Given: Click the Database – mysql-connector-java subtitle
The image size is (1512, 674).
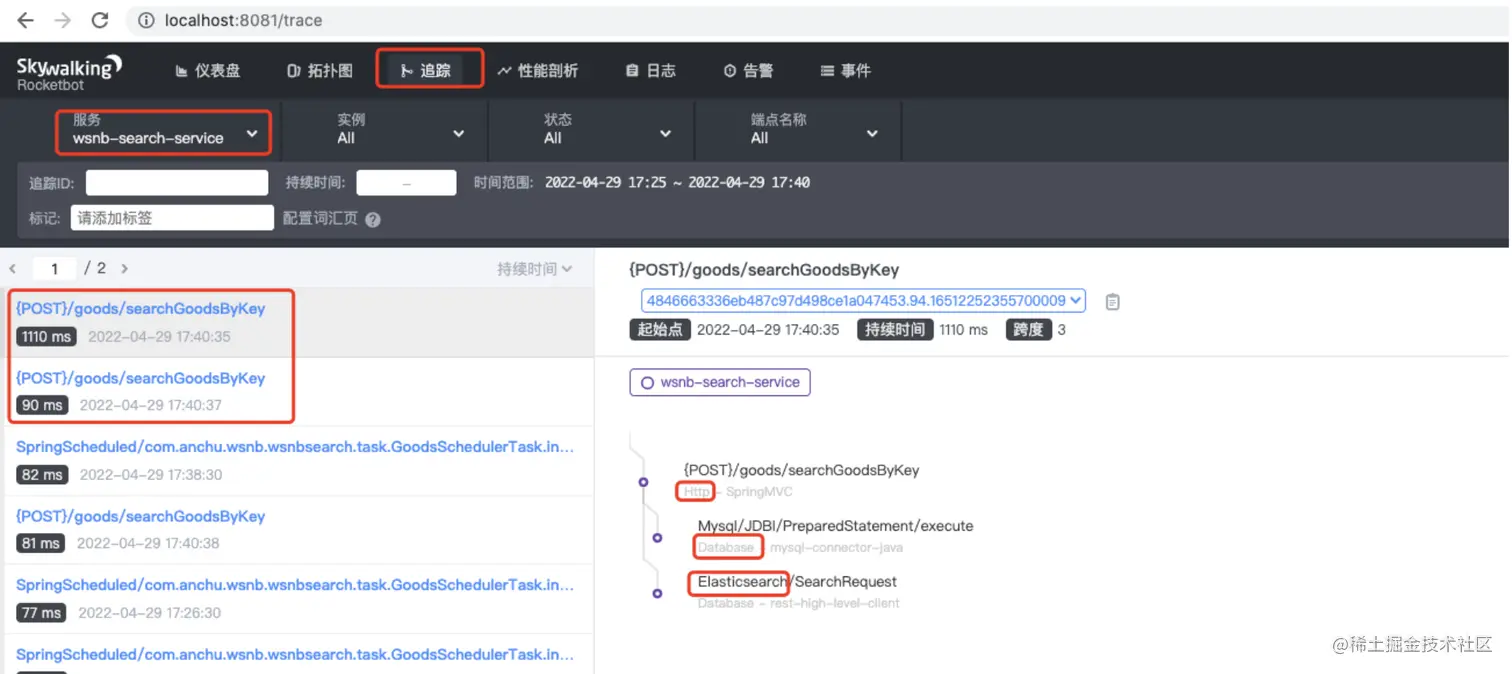Looking at the screenshot, I should pyautogui.click(x=800, y=548).
